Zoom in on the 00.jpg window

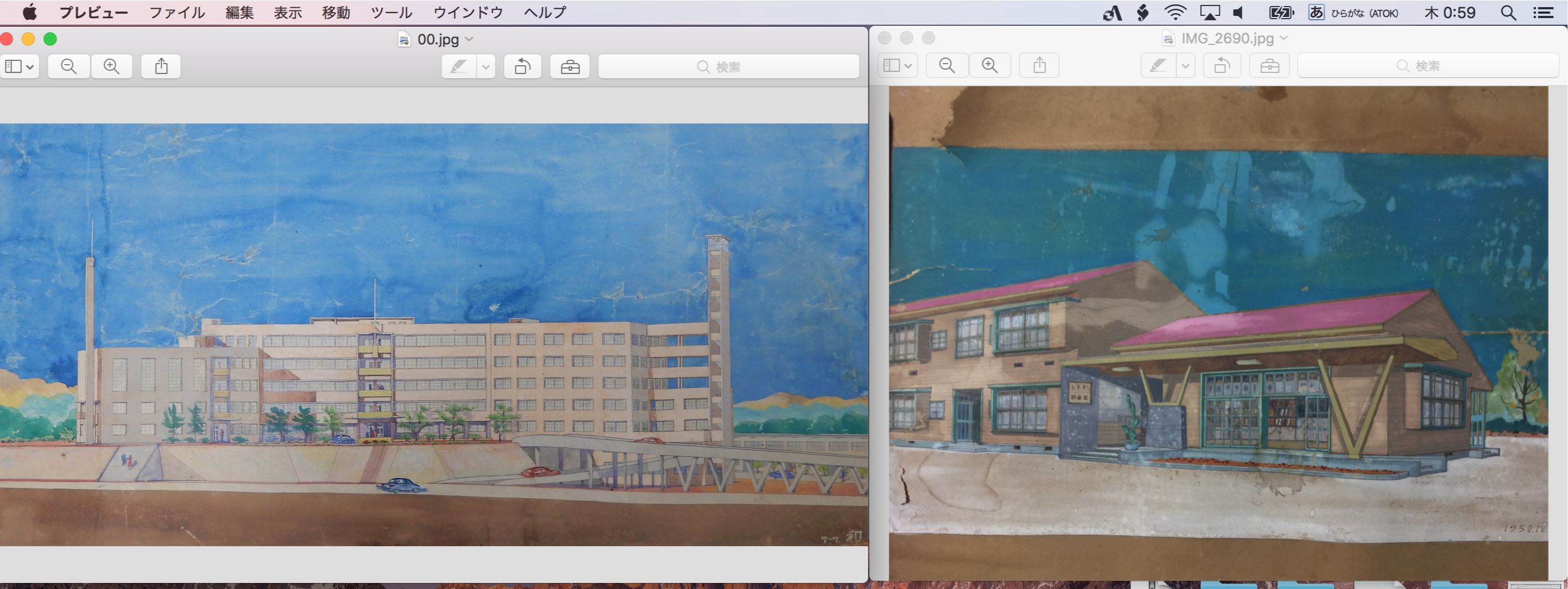click(111, 66)
